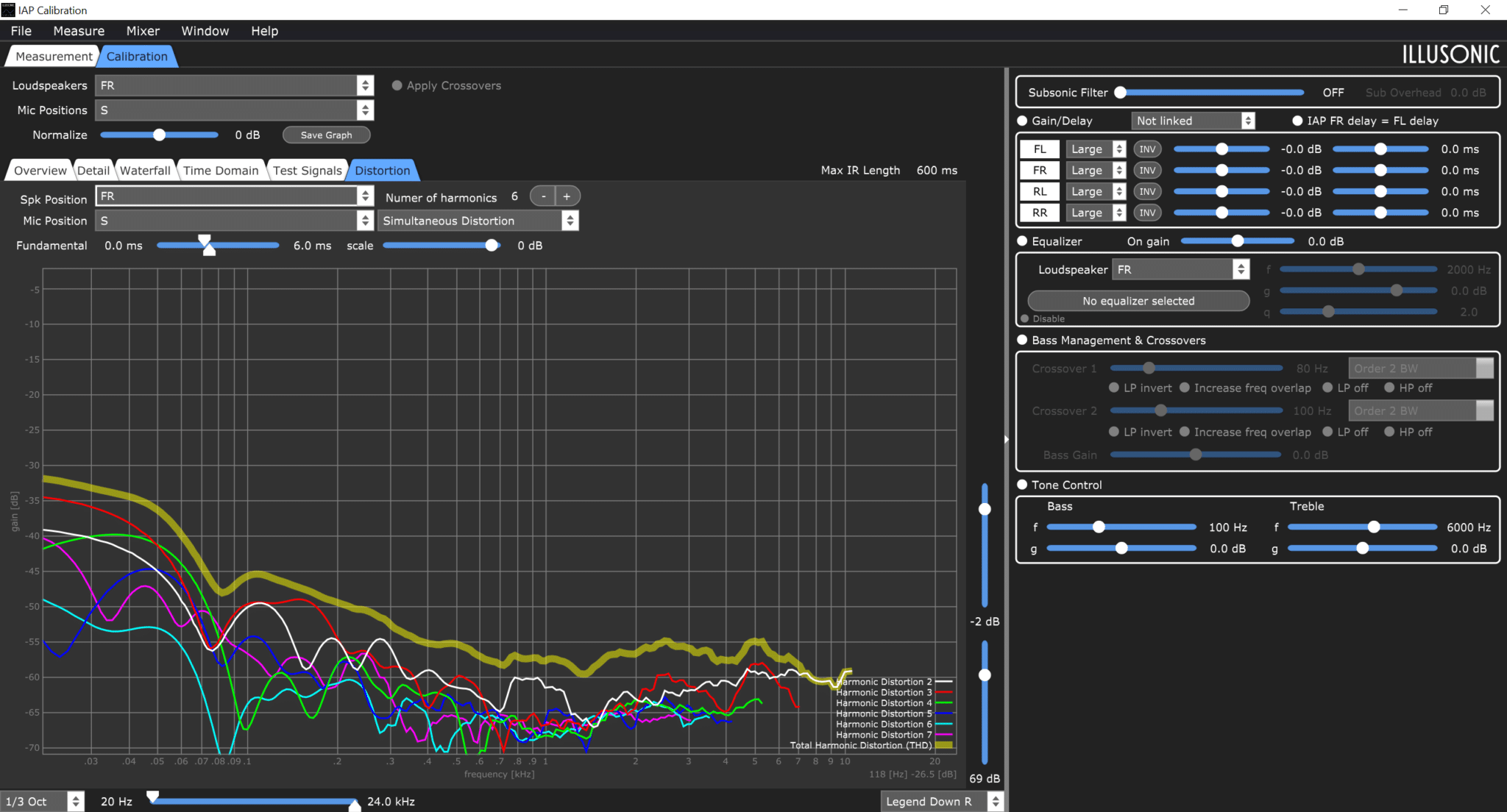Invert polarity of RL speaker
The image size is (1507, 812).
(x=1147, y=192)
